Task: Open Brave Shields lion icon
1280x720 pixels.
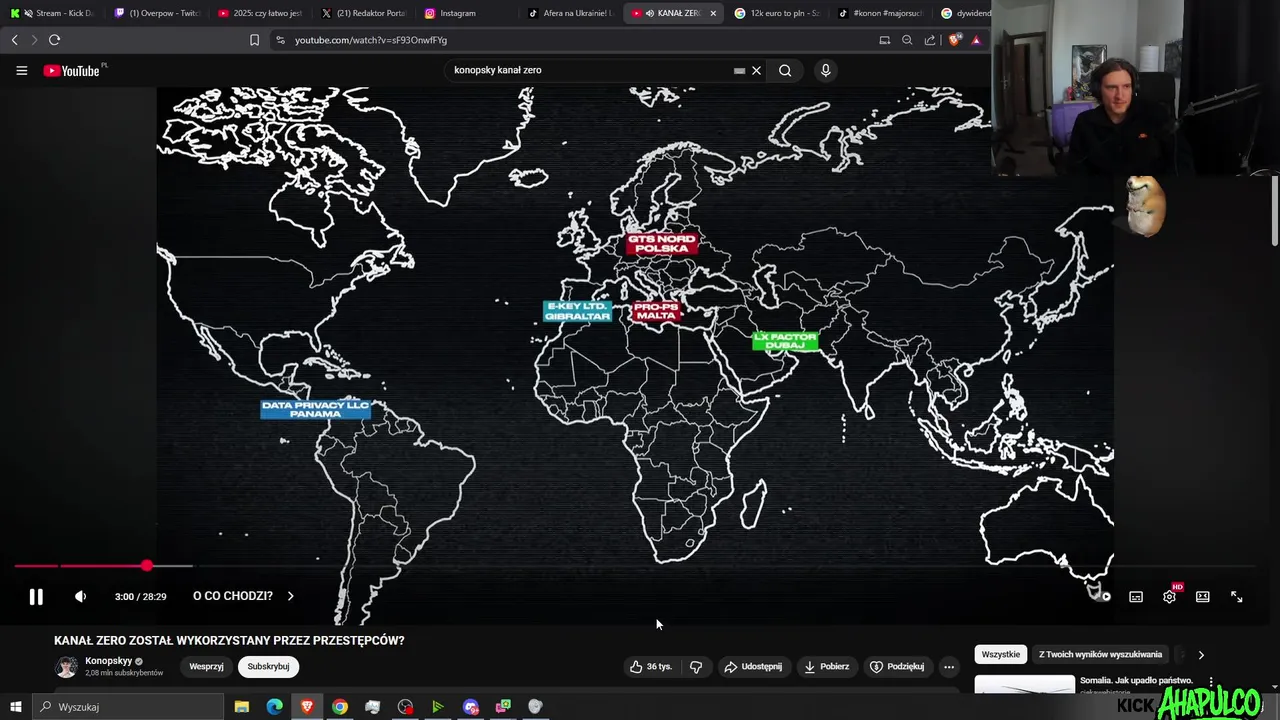Action: (954, 40)
